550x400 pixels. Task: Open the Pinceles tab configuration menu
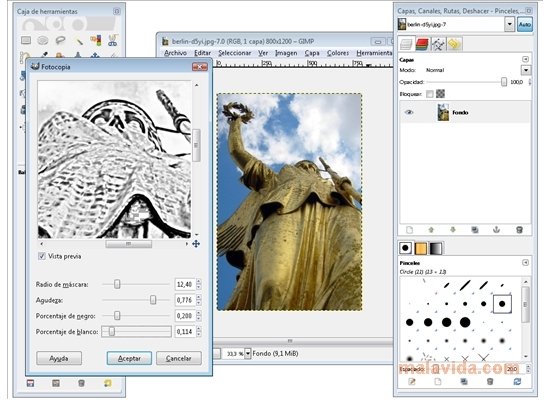[525, 262]
